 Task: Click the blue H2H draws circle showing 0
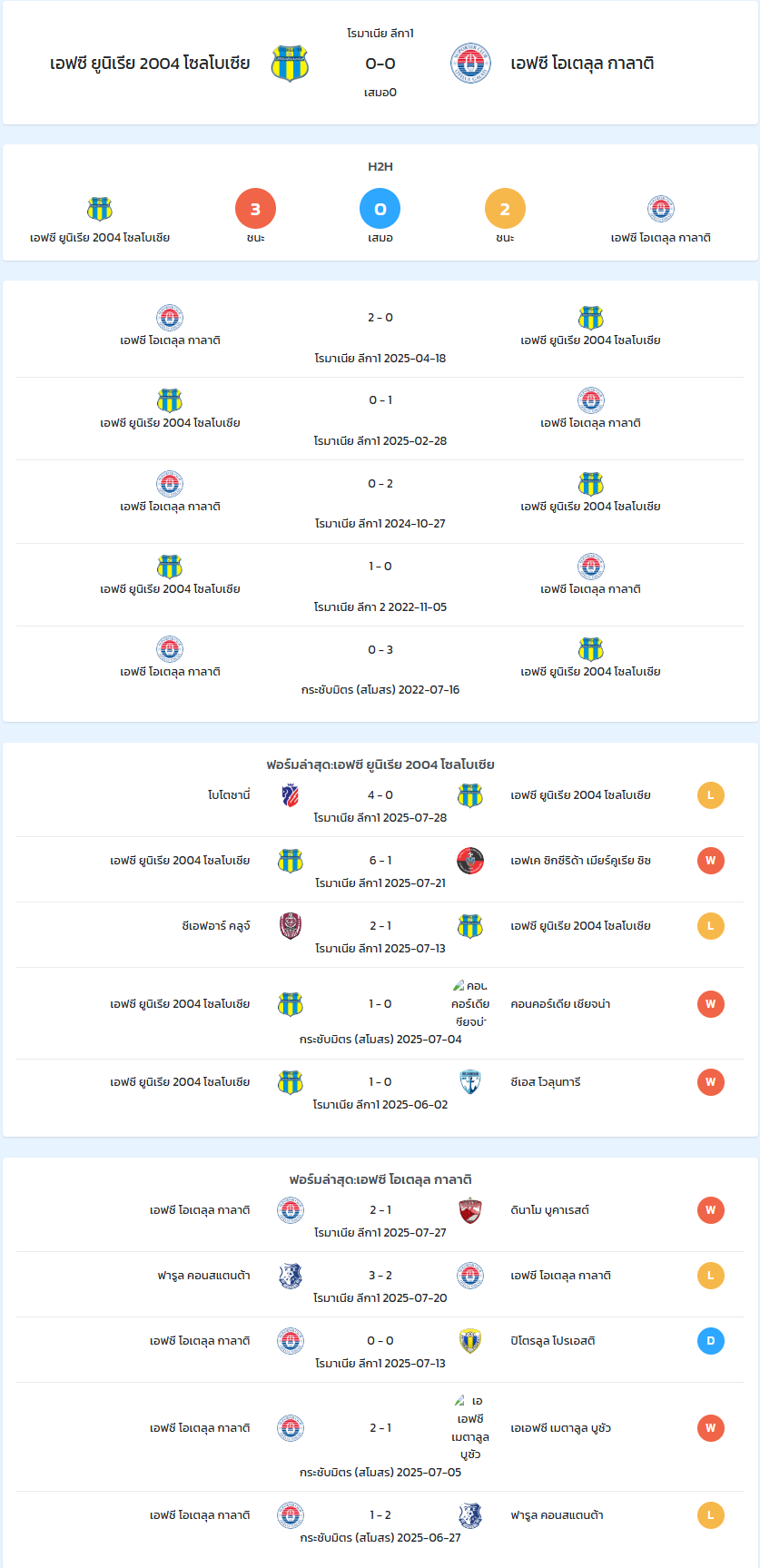click(380, 209)
